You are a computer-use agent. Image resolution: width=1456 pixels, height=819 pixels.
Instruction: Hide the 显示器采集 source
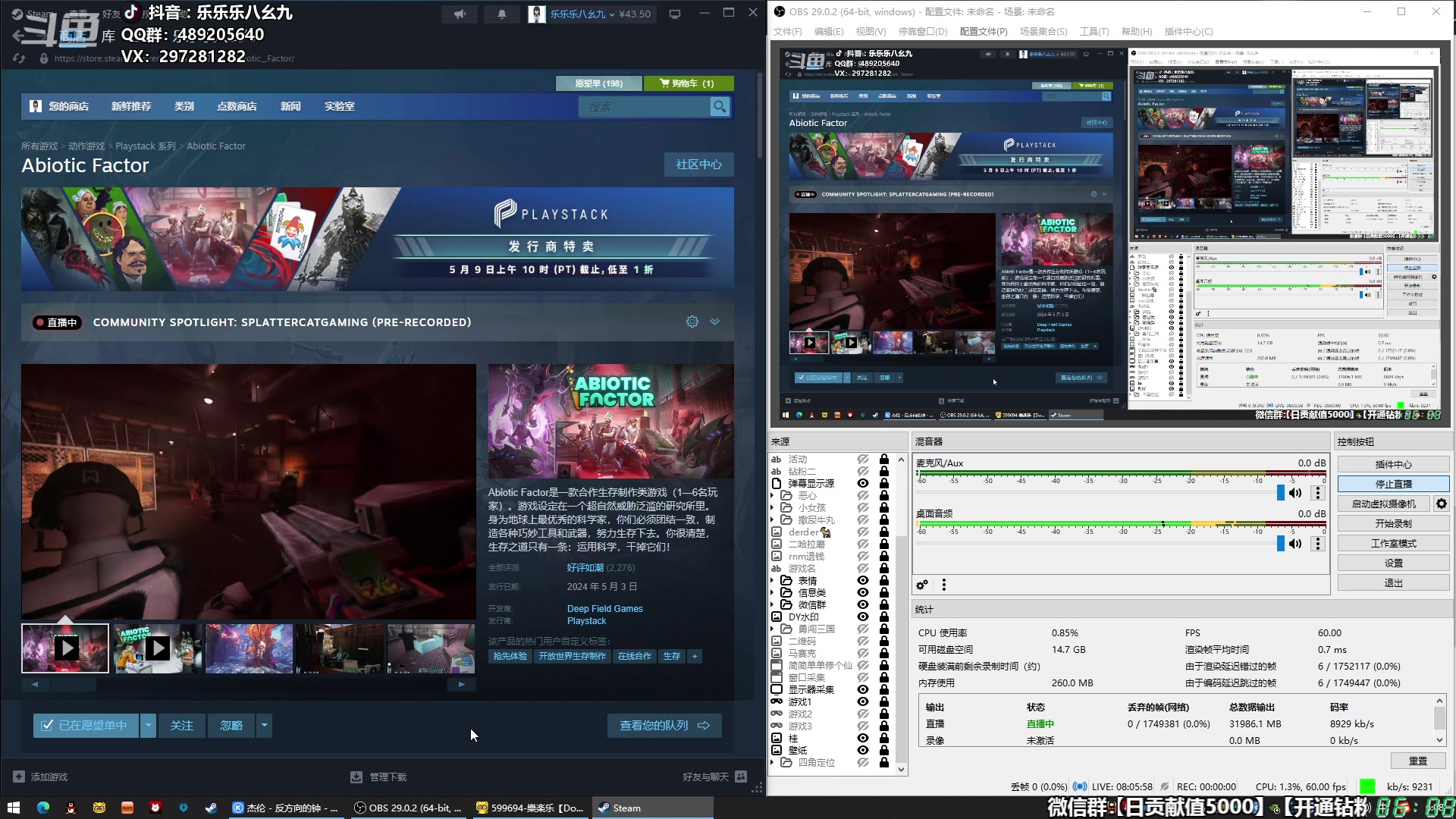[863, 690]
